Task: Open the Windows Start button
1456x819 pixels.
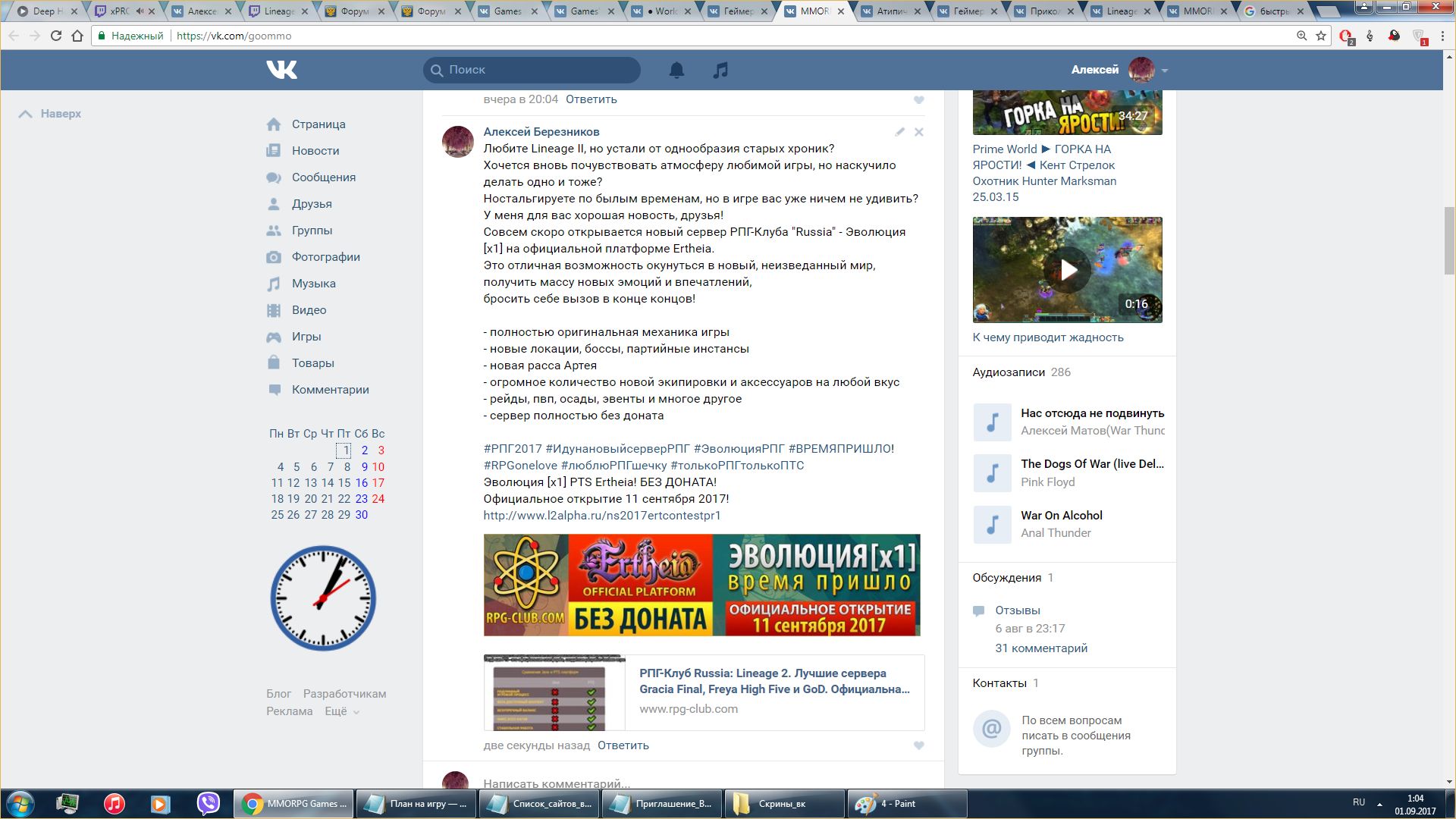Action: tap(20, 804)
